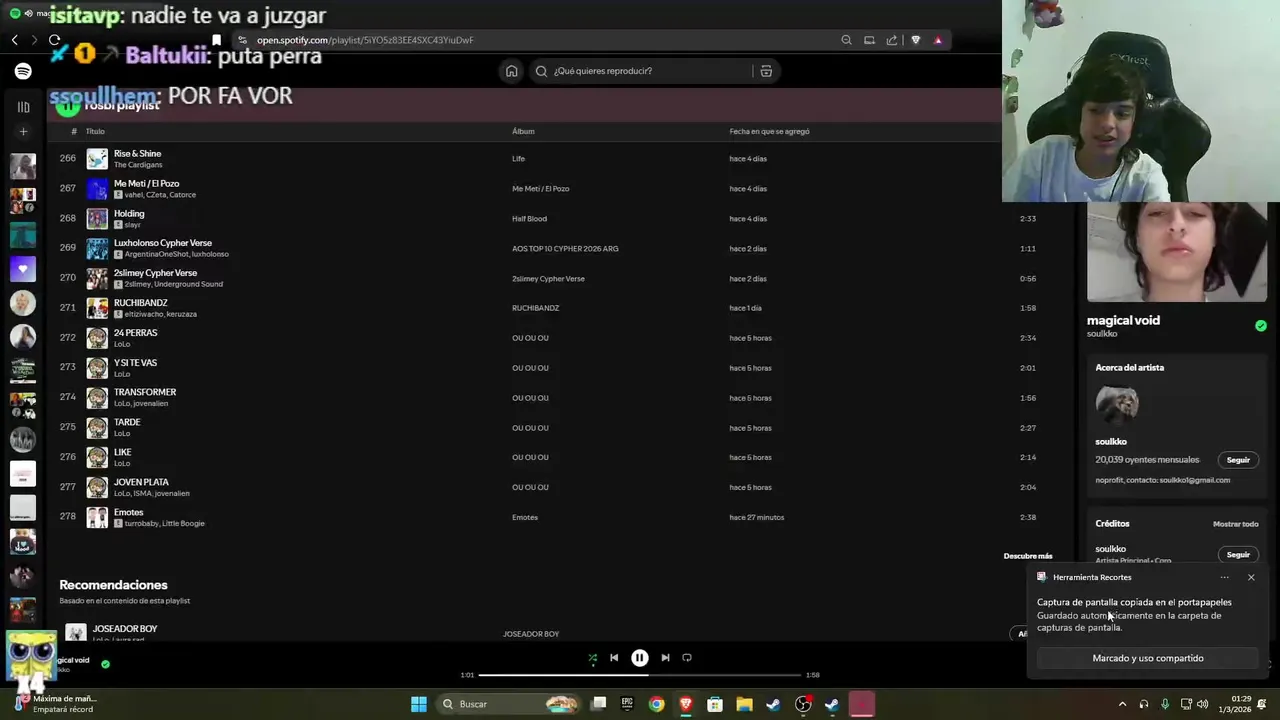Reload the page with the browser refresh icon
This screenshot has width=1280, height=720.
pyautogui.click(x=54, y=40)
